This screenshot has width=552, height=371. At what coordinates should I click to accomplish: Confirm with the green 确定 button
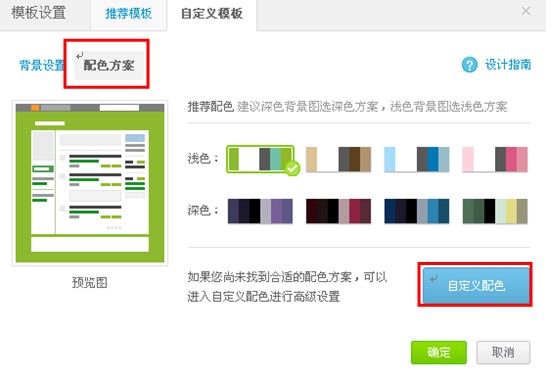(439, 352)
